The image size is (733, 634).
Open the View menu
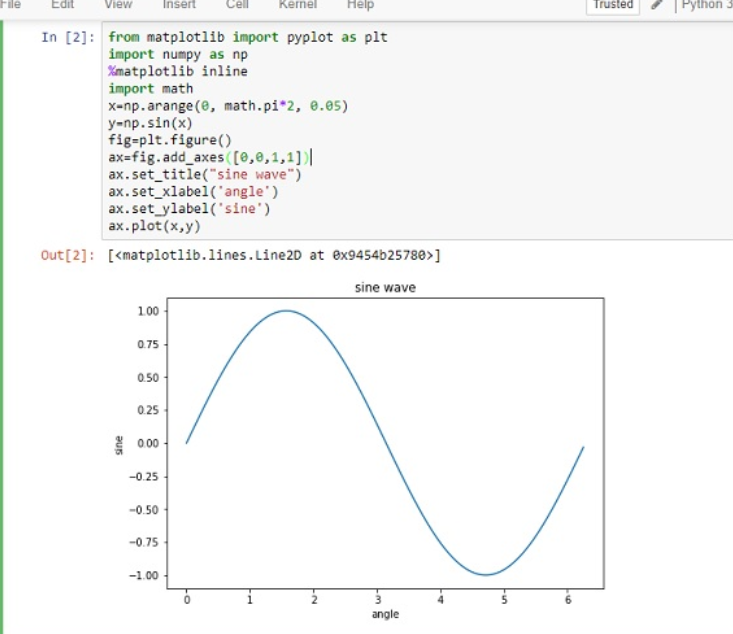click(118, 4)
